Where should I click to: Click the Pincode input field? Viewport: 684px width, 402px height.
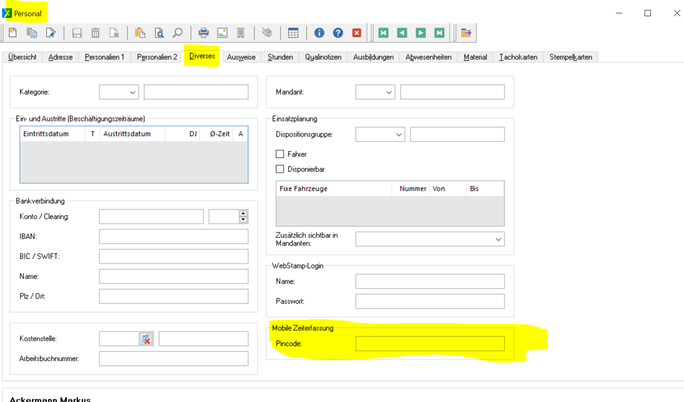[x=429, y=344]
